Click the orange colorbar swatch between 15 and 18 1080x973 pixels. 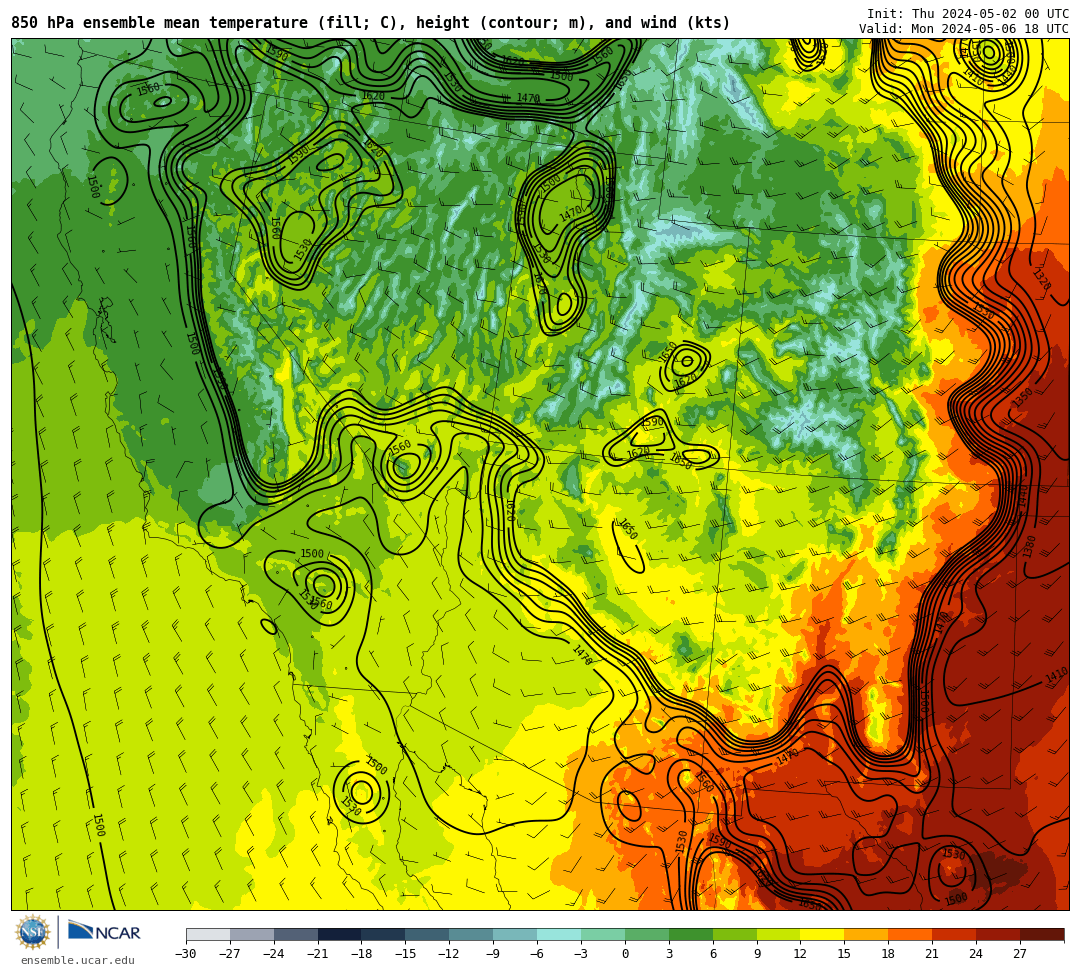(x=866, y=934)
